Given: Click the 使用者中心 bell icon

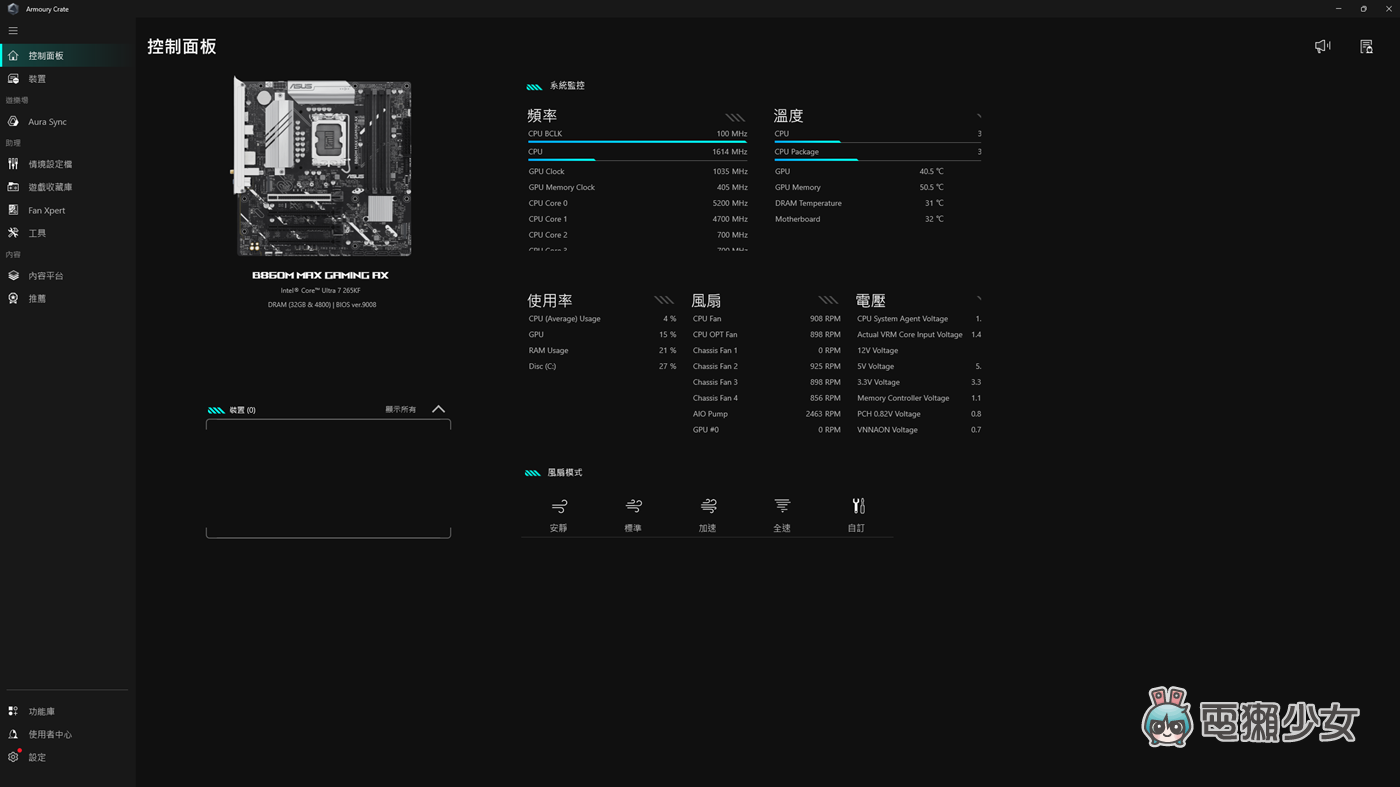Looking at the screenshot, I should 13,735.
